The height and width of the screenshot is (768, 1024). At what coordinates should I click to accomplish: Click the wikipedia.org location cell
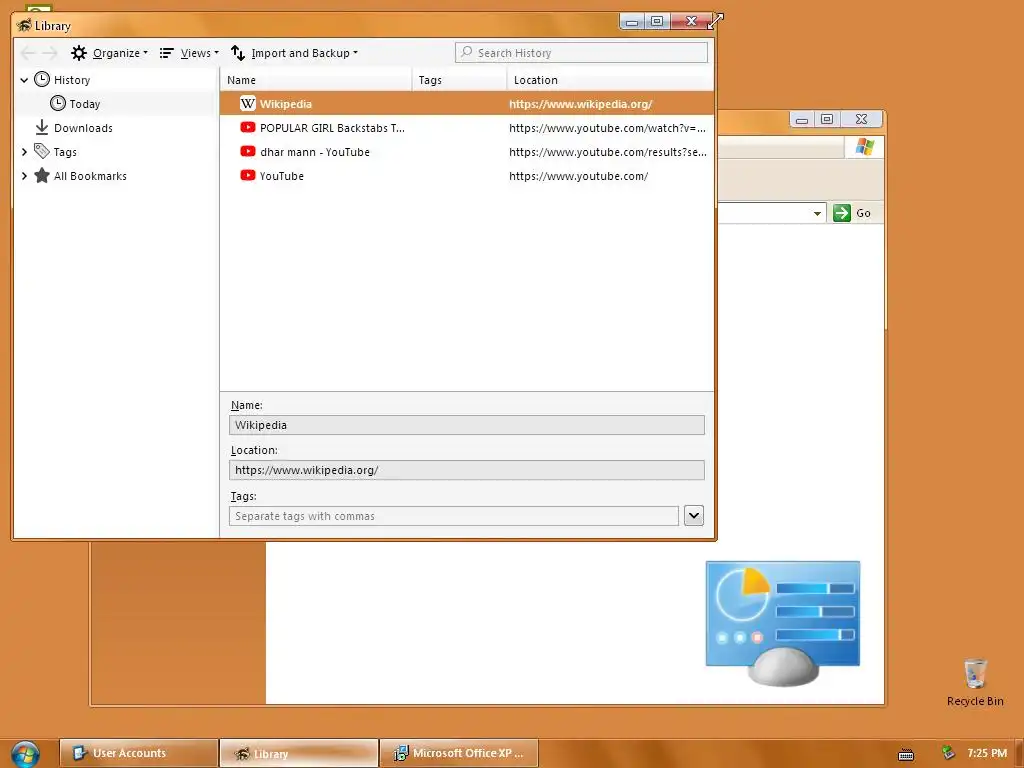coord(581,104)
